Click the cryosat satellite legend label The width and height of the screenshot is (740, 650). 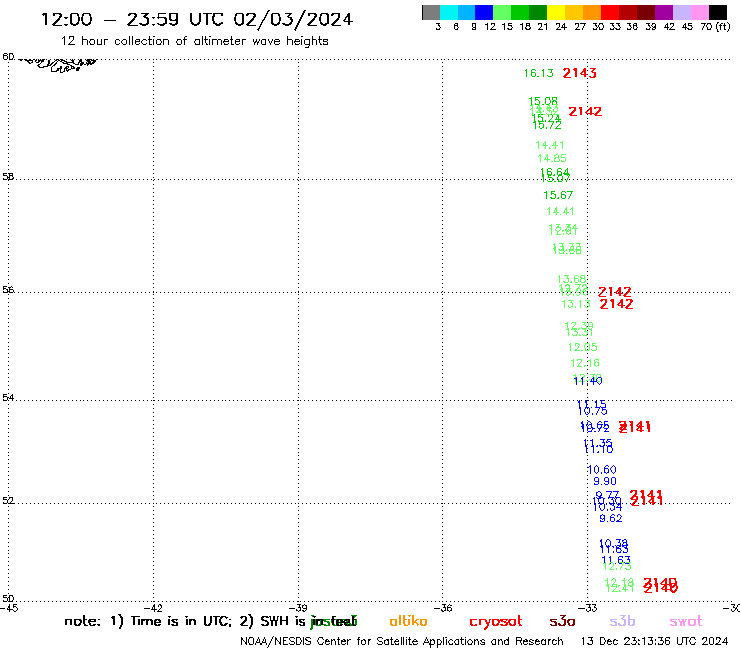pyautogui.click(x=496, y=622)
